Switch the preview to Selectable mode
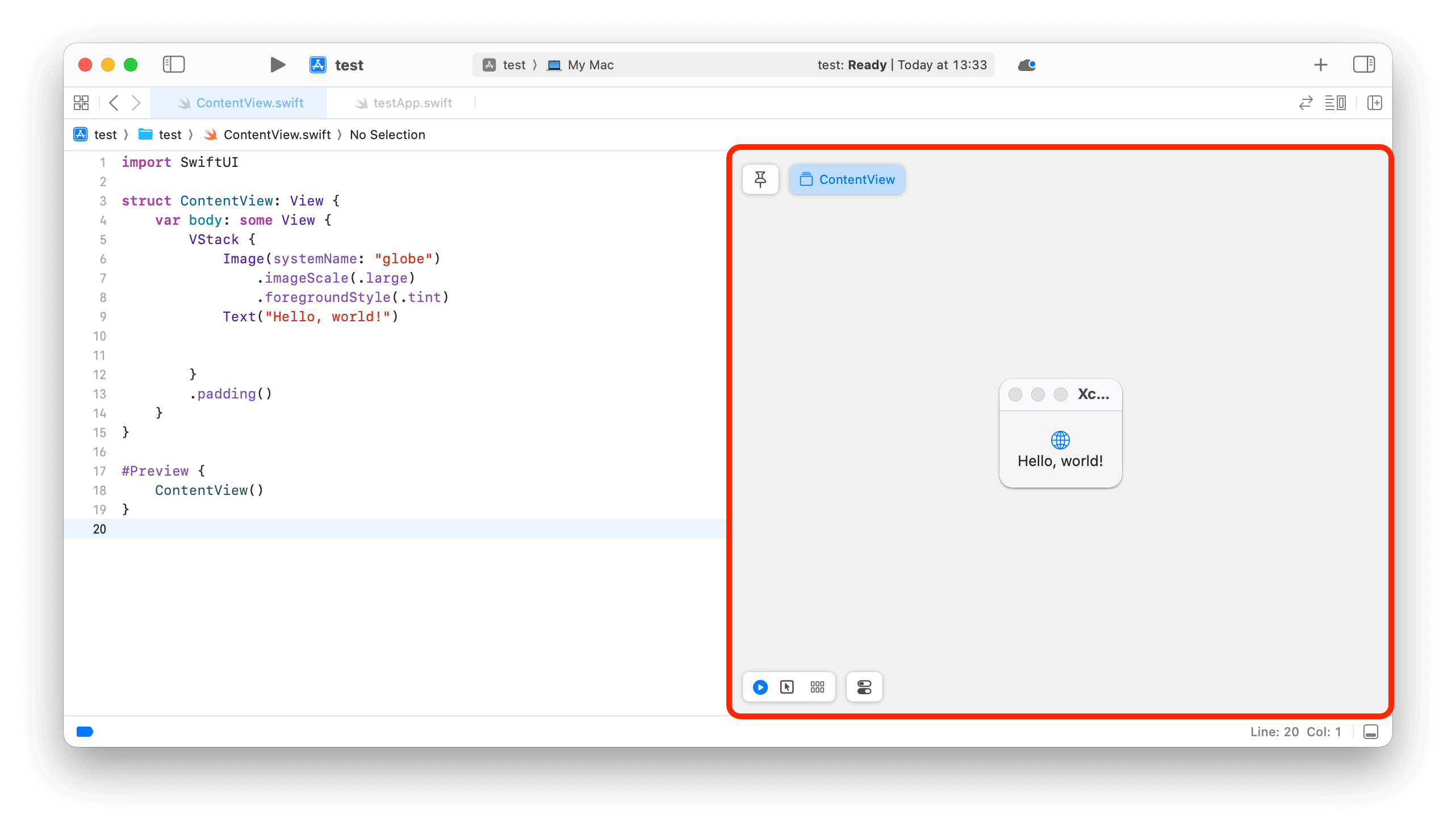Image resolution: width=1456 pixels, height=831 pixels. [x=787, y=687]
